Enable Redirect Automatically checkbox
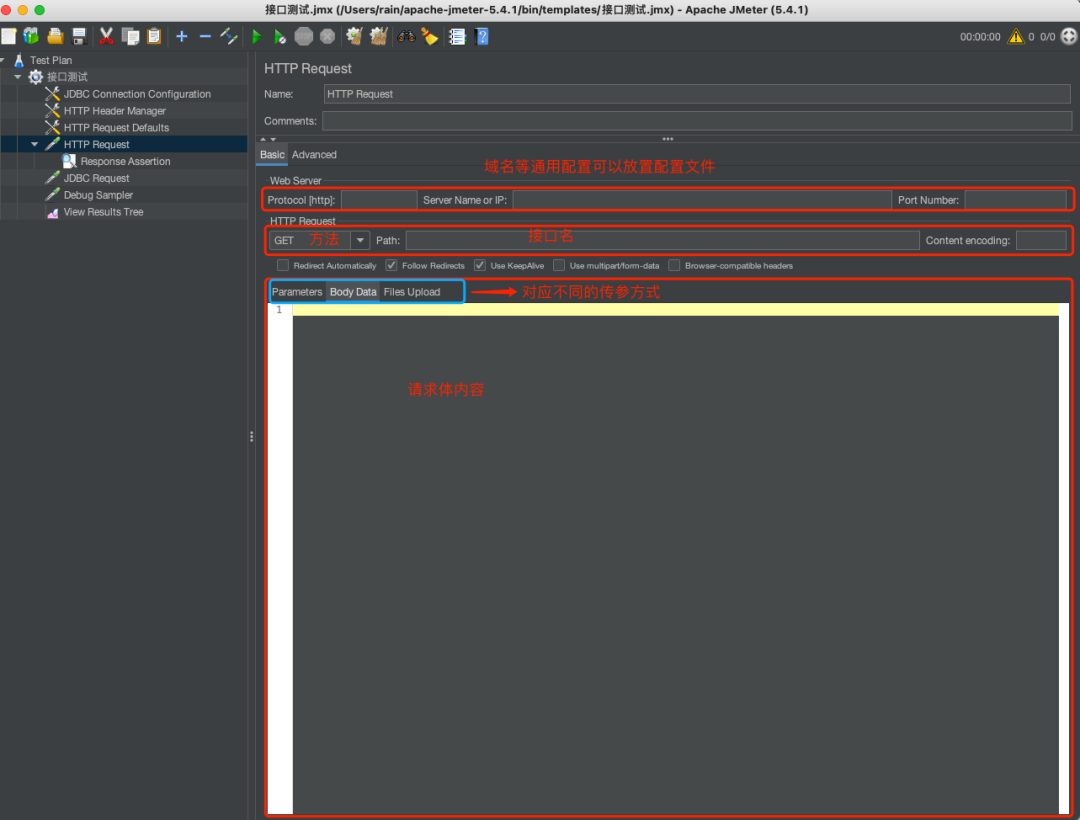The image size is (1080, 820). coord(283,266)
